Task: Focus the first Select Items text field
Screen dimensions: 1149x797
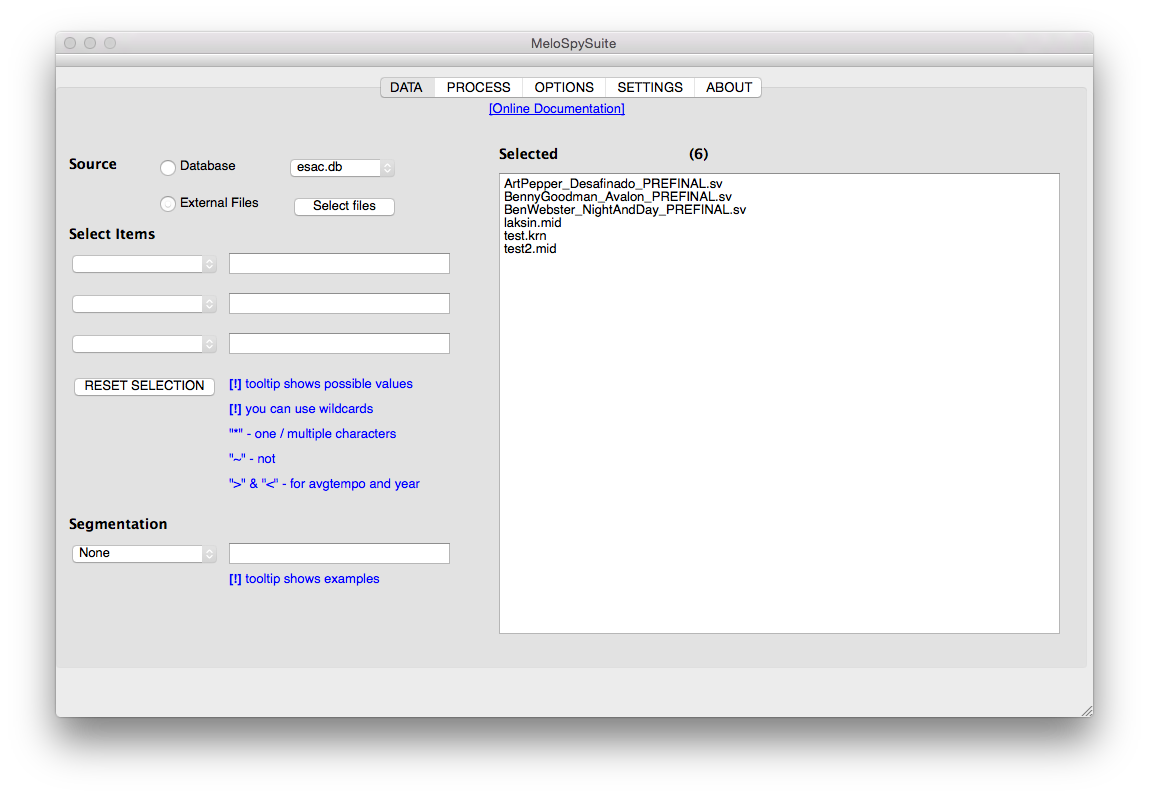Action: click(339, 264)
